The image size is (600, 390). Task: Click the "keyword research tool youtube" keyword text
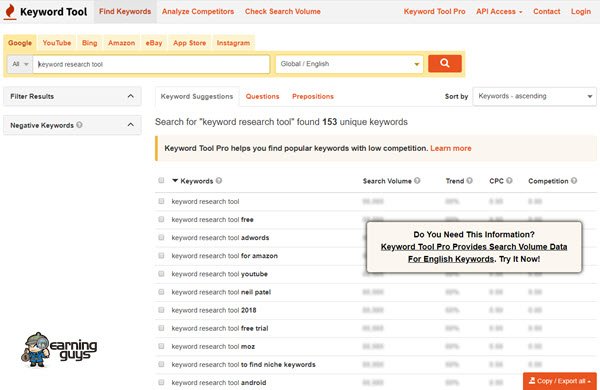pos(220,274)
